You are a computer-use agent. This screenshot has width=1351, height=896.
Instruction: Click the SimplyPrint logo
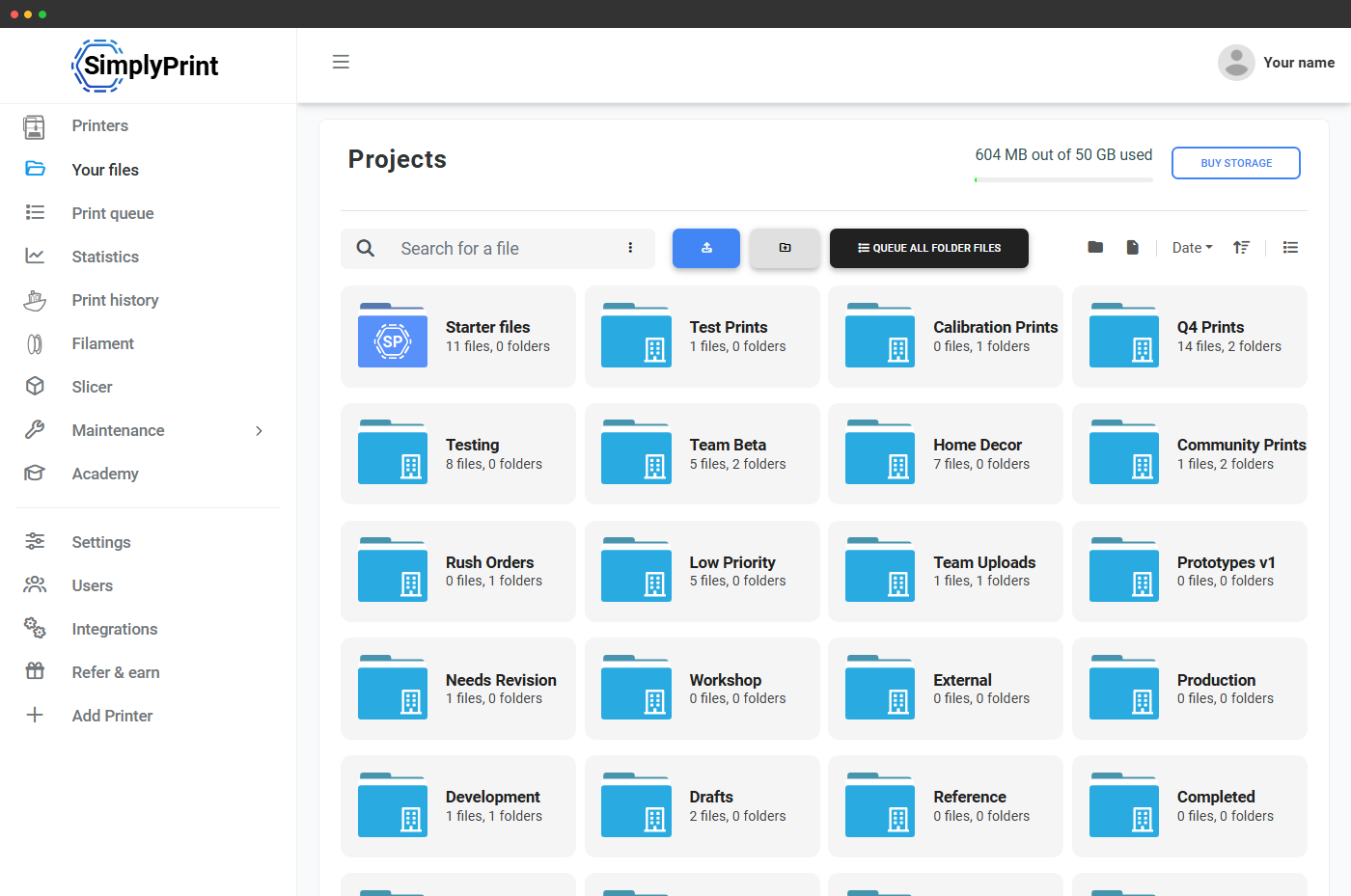(x=146, y=66)
